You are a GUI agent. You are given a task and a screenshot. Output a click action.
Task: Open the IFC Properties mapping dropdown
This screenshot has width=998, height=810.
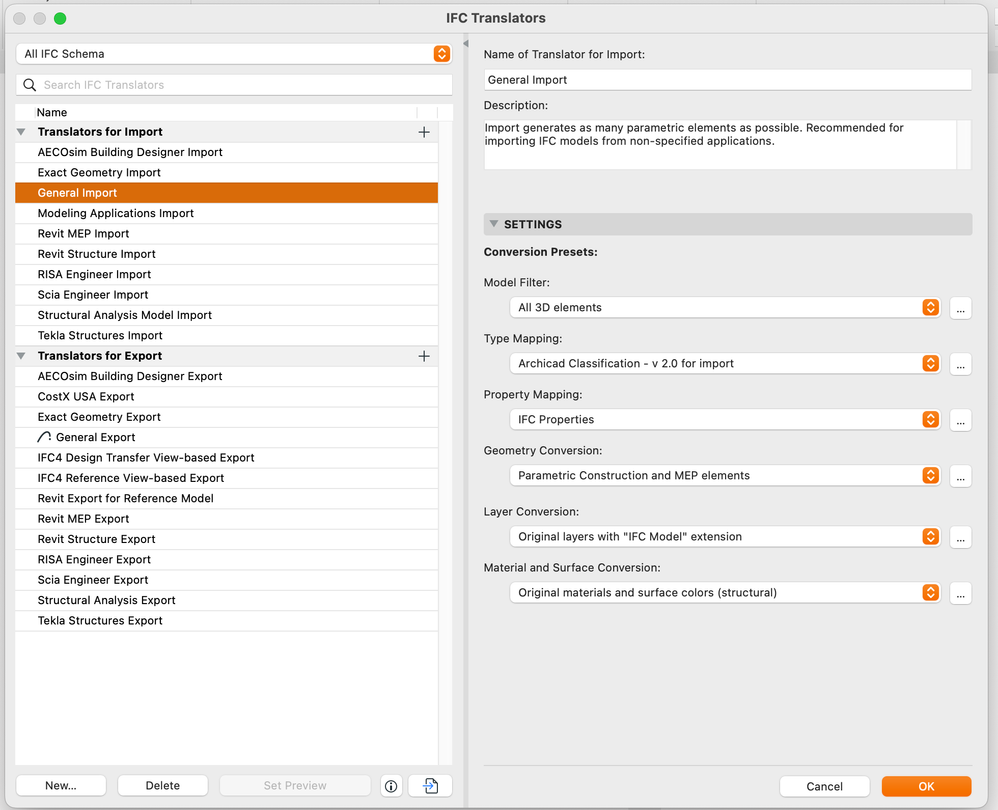tap(725, 419)
